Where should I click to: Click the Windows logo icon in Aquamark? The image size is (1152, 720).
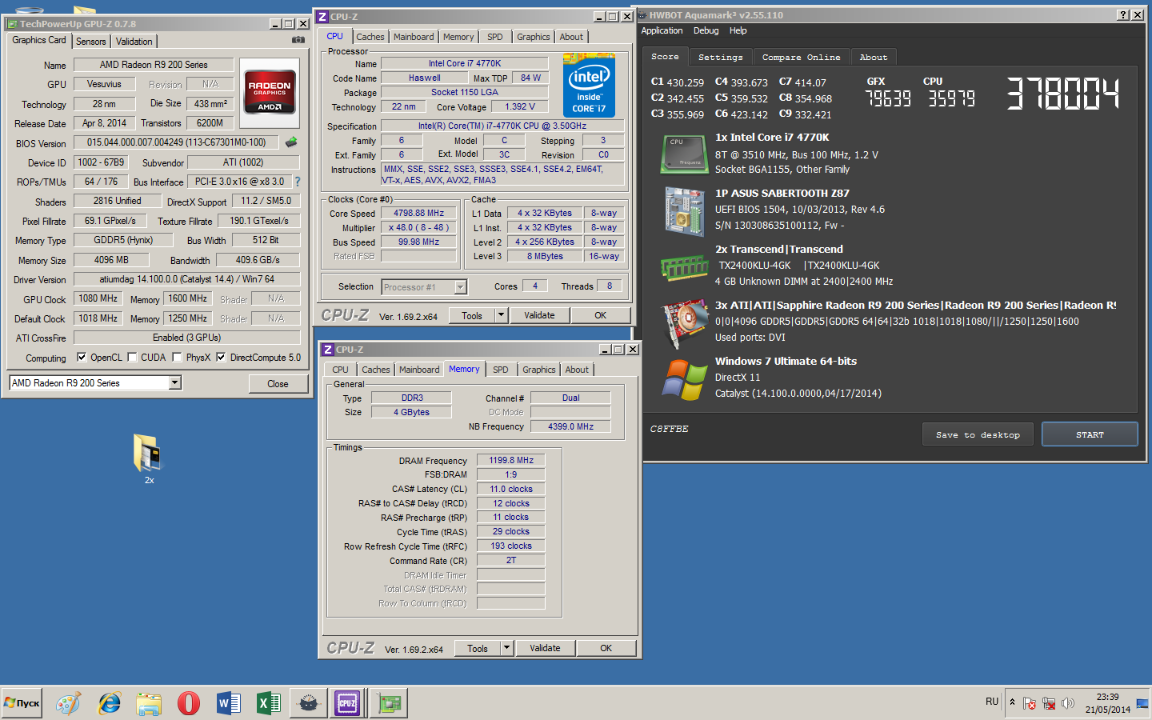coord(684,379)
